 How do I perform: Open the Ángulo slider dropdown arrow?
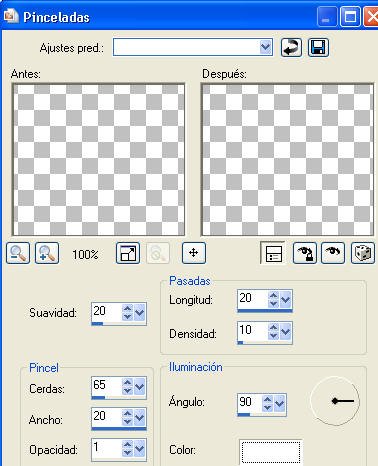coord(279,403)
